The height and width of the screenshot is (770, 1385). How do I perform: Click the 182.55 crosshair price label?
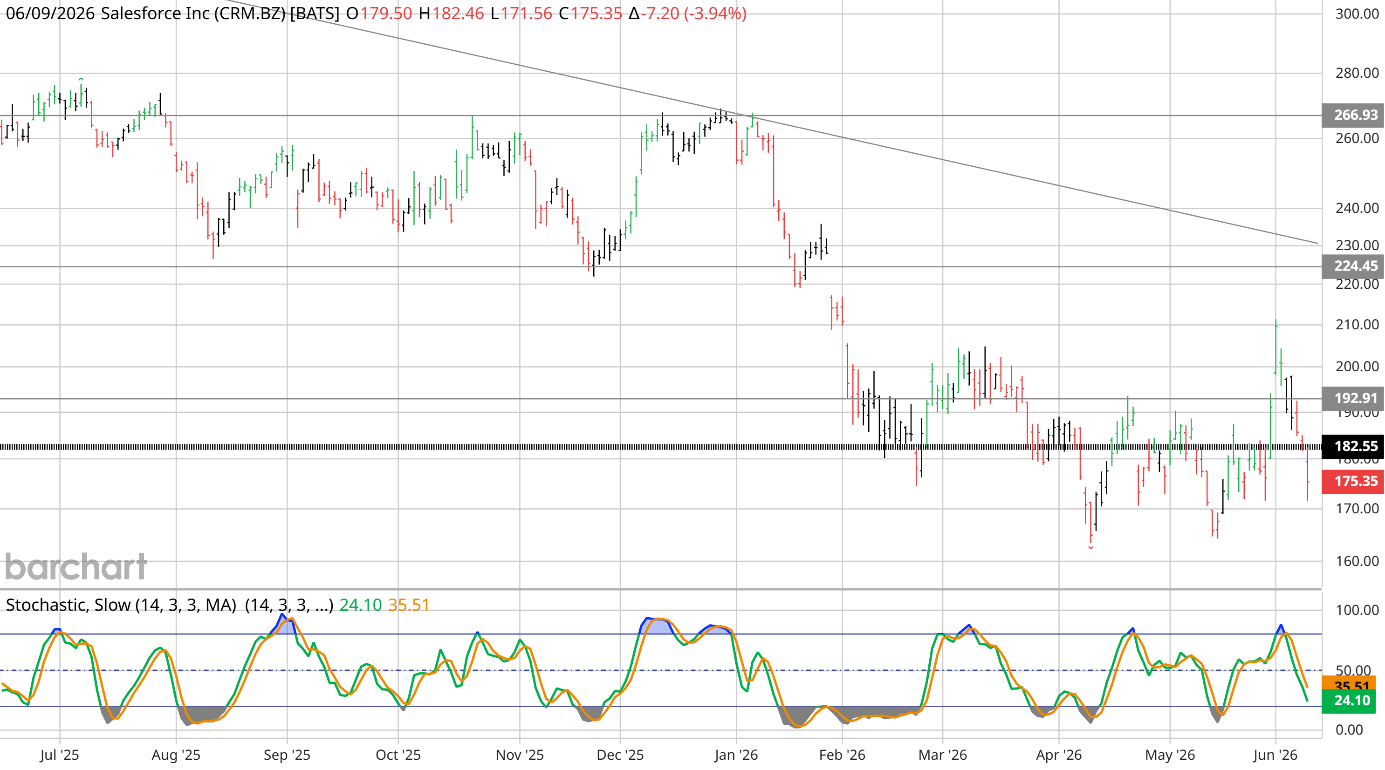click(x=1352, y=447)
